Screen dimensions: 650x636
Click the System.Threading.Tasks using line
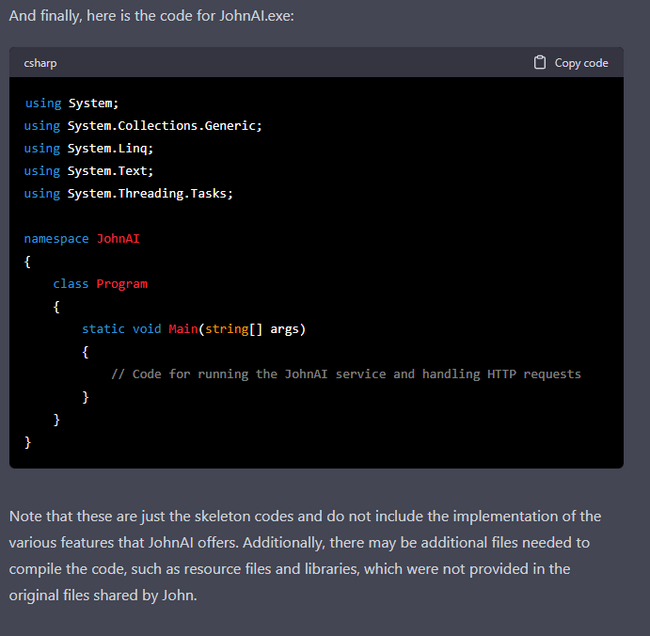(128, 193)
